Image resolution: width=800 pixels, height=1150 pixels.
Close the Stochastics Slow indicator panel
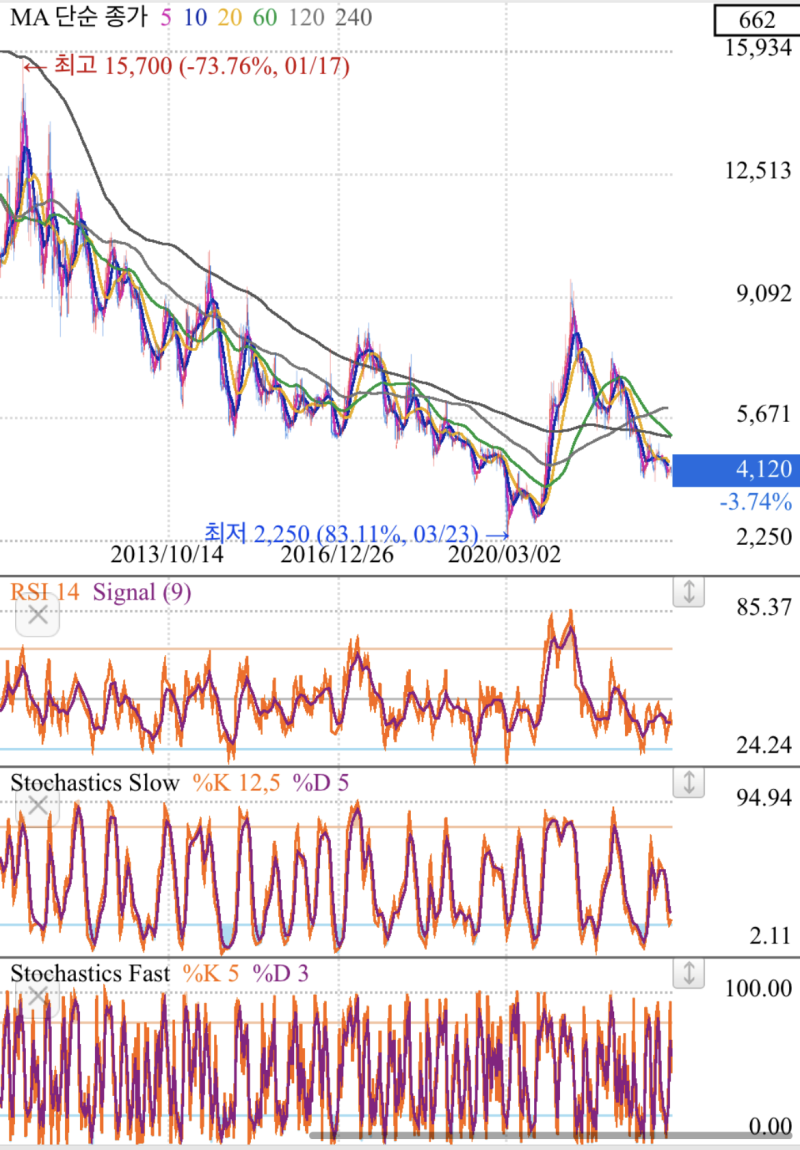point(37,805)
